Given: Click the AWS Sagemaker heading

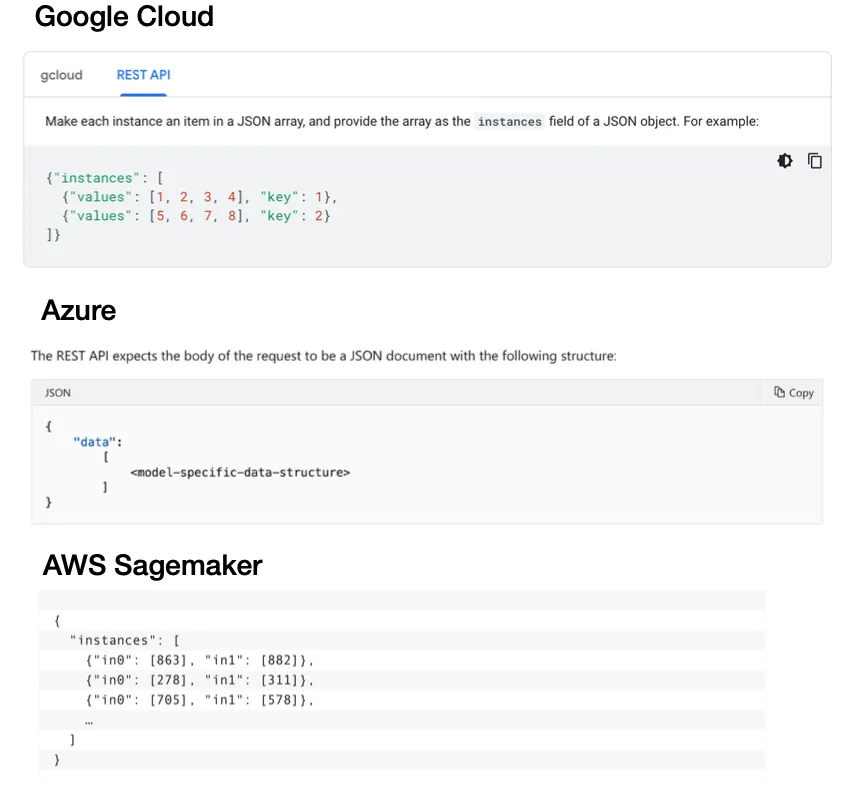Looking at the screenshot, I should point(152,565).
